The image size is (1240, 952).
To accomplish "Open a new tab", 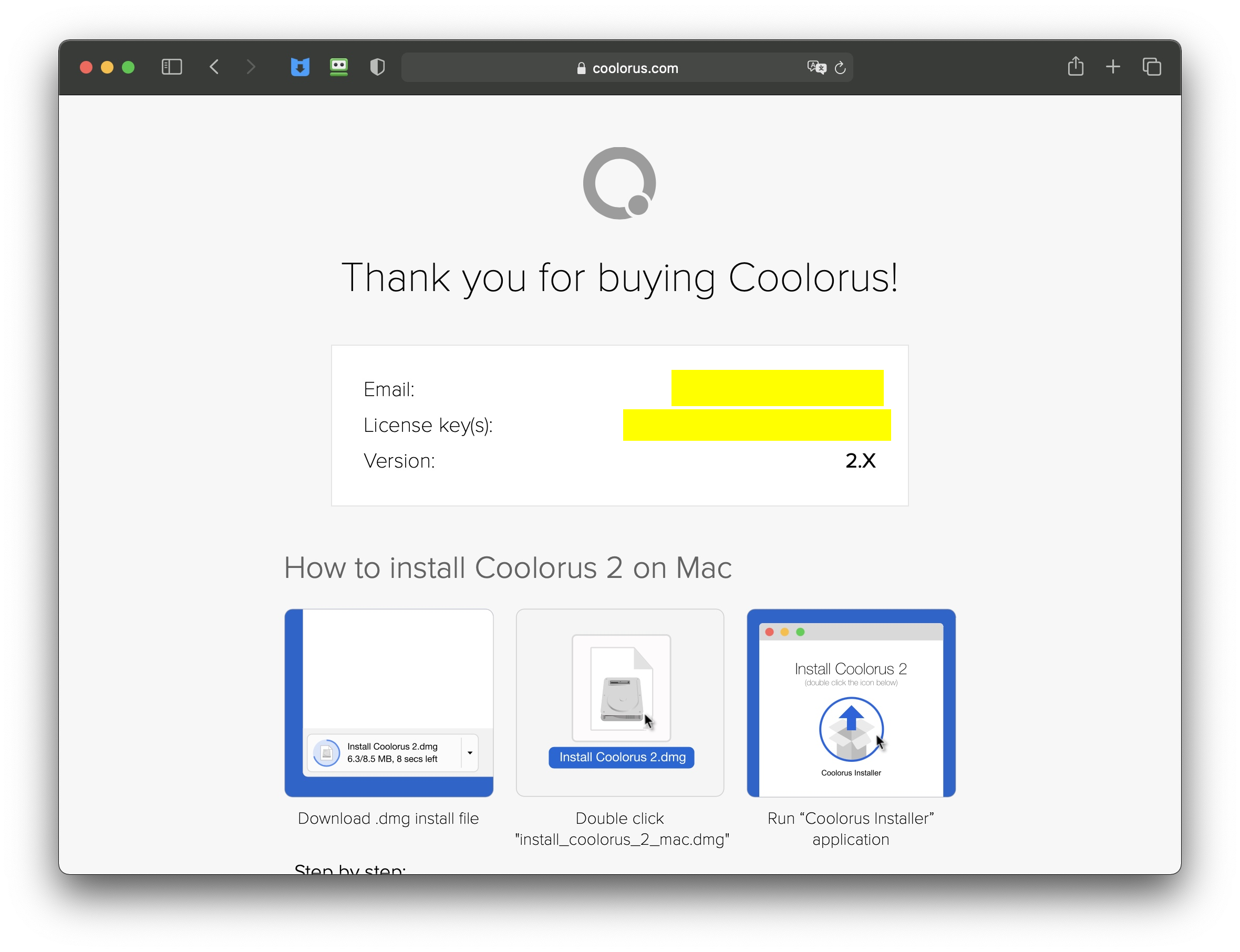I will (x=1113, y=67).
